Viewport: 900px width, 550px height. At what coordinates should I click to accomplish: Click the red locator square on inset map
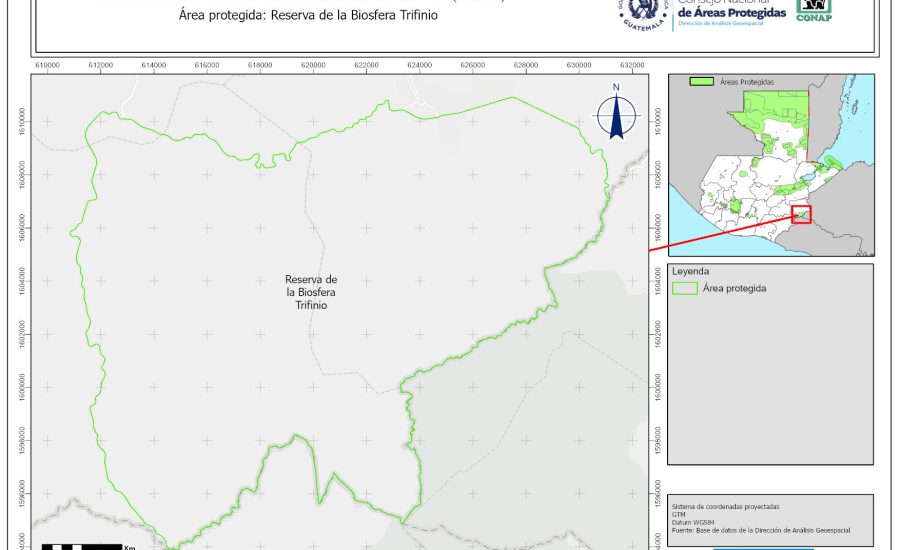(x=801, y=214)
